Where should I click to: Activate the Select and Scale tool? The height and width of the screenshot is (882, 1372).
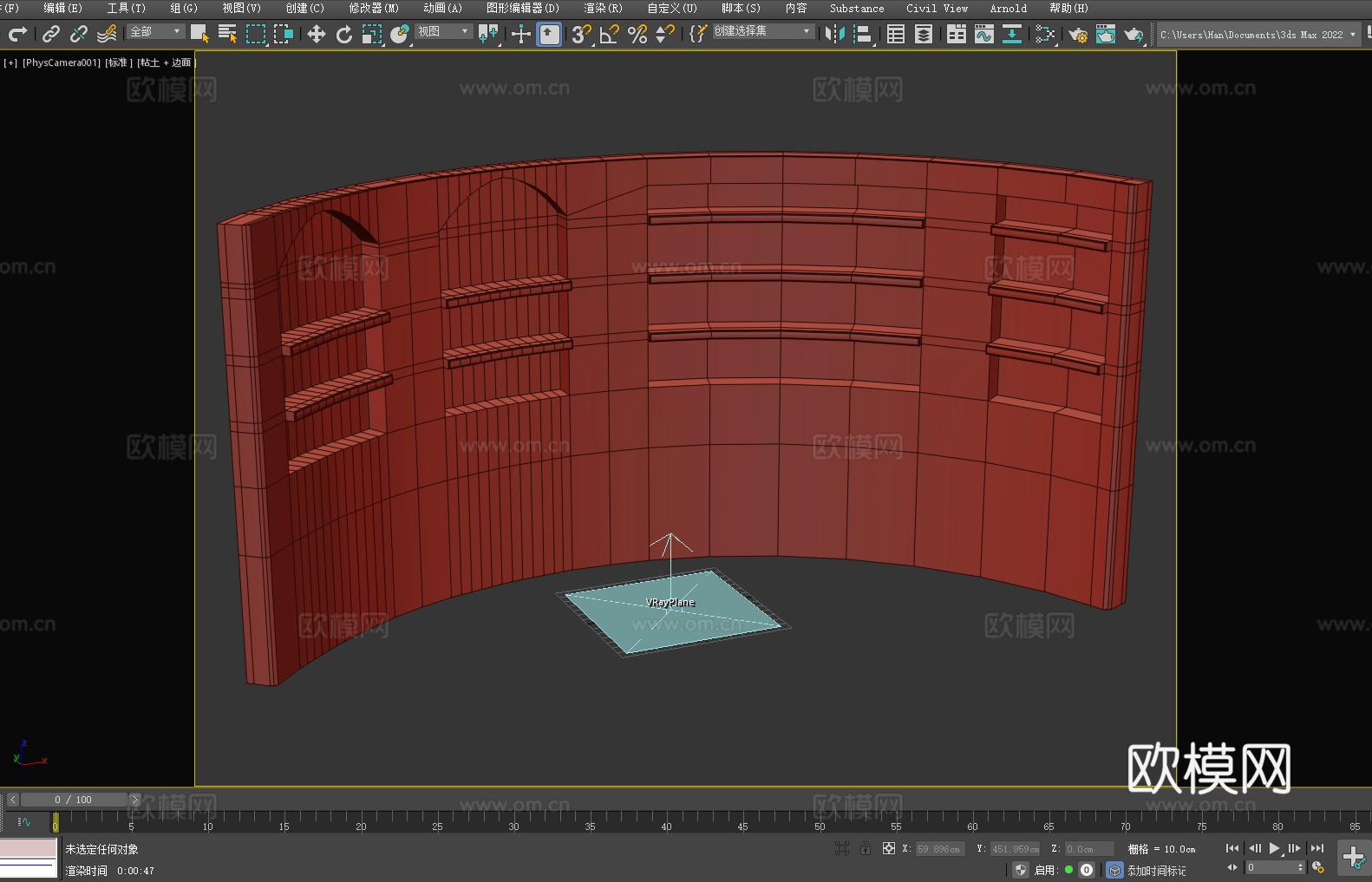(x=371, y=34)
